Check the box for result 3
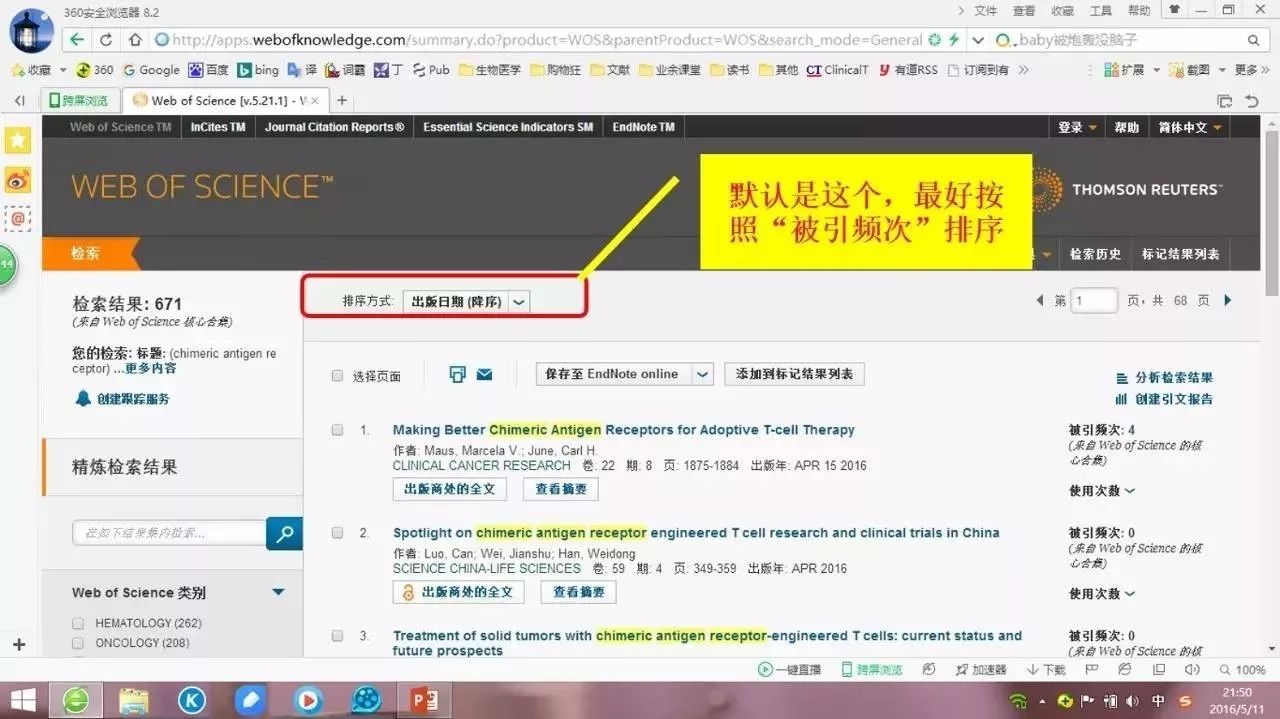 (337, 636)
